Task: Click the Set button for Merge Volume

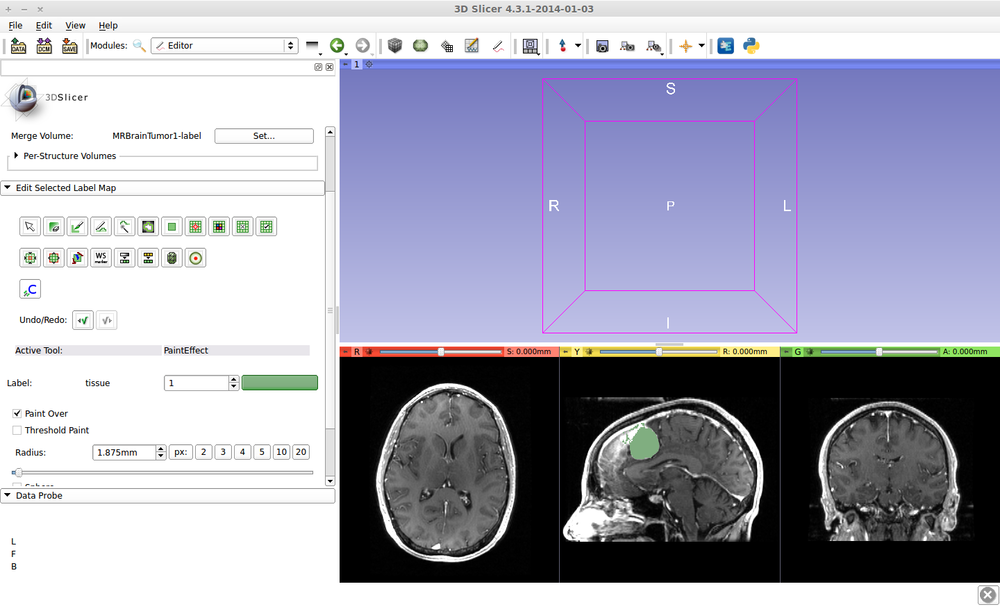Action: click(264, 135)
